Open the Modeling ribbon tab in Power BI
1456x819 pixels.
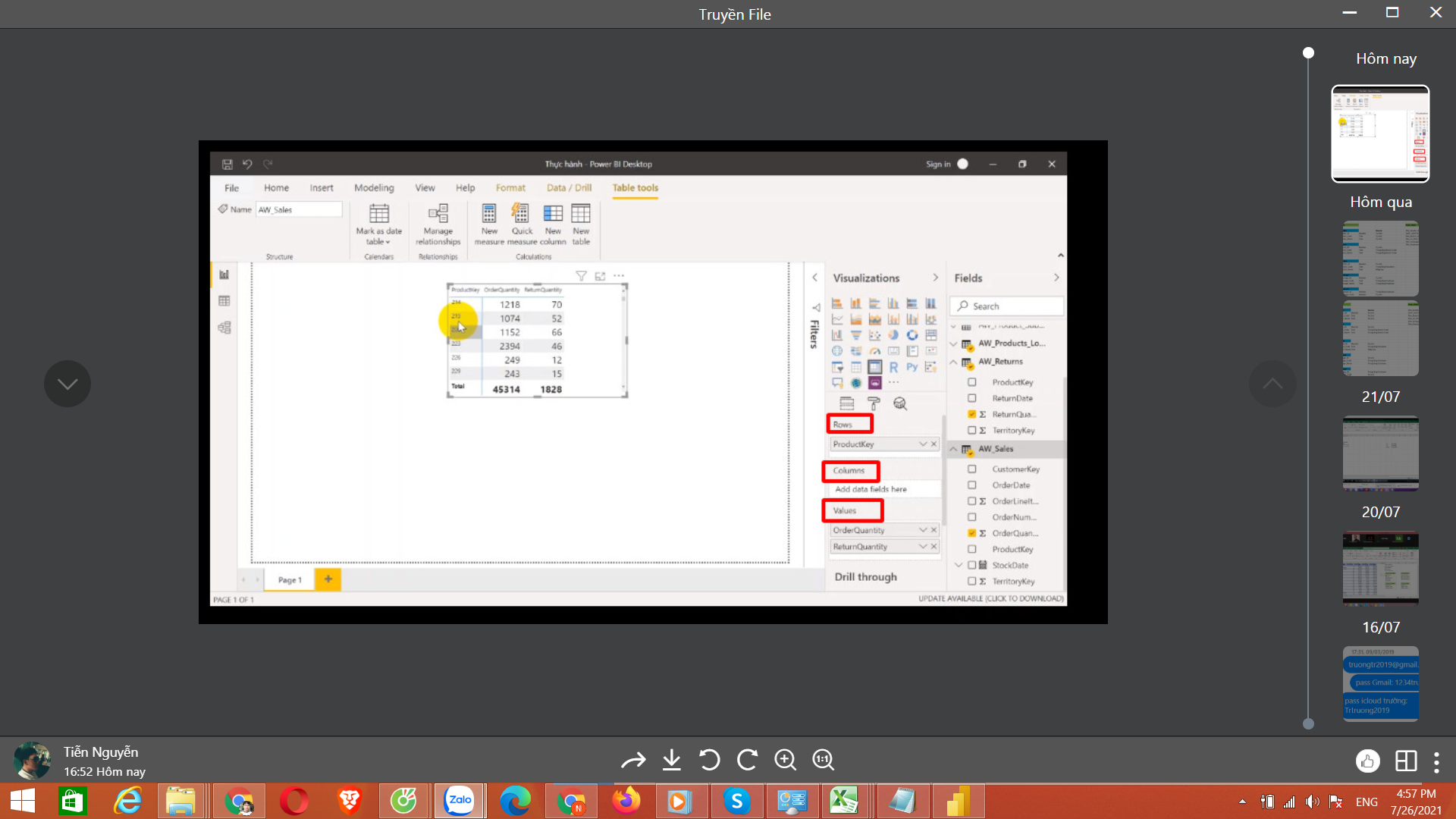pyautogui.click(x=374, y=187)
